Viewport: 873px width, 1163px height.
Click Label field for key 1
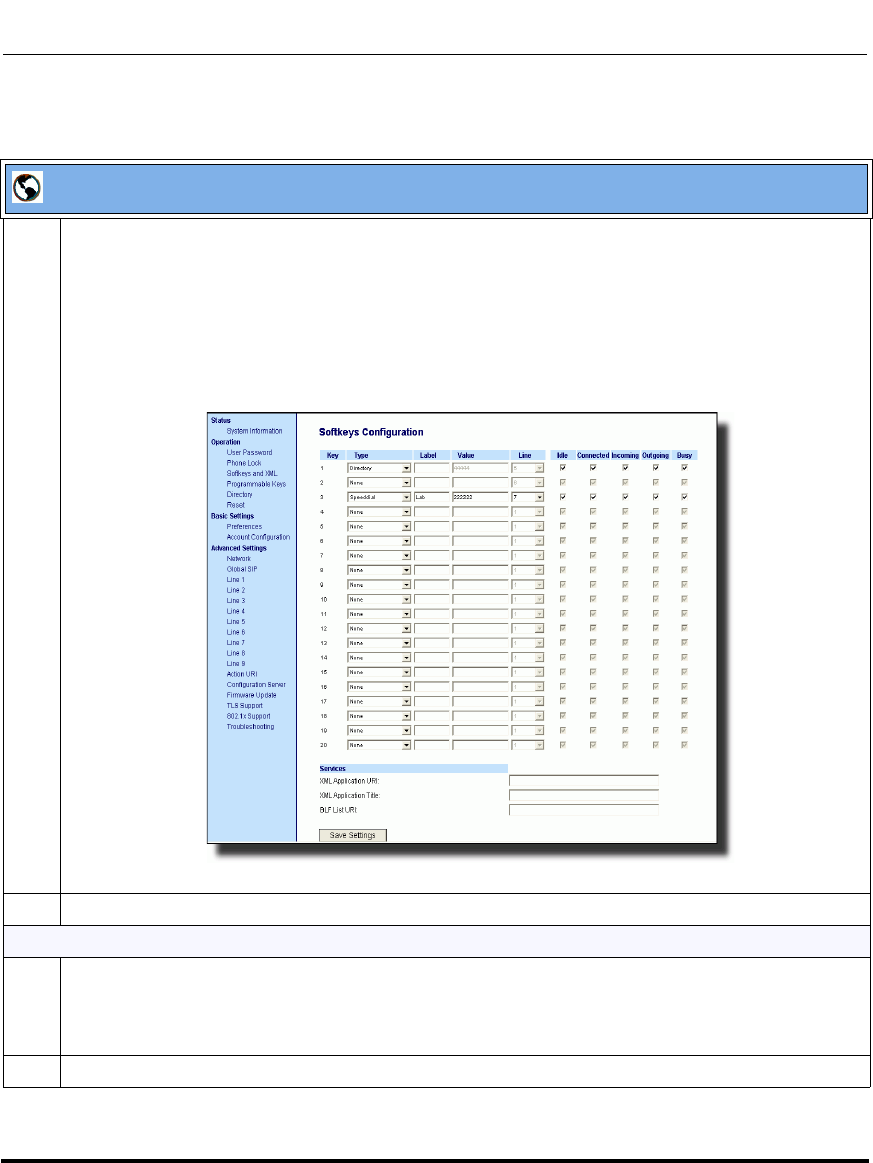pyautogui.click(x=432, y=468)
